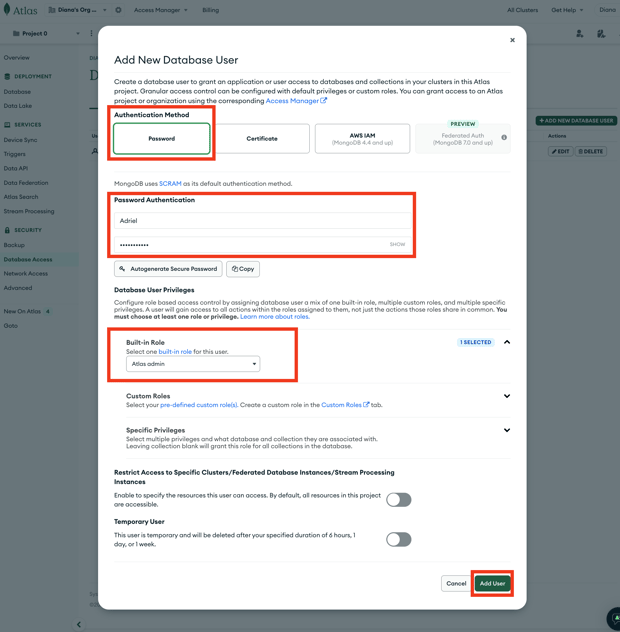This screenshot has height=632, width=620.
Task: Click background Add New Database User button
Action: 576,121
